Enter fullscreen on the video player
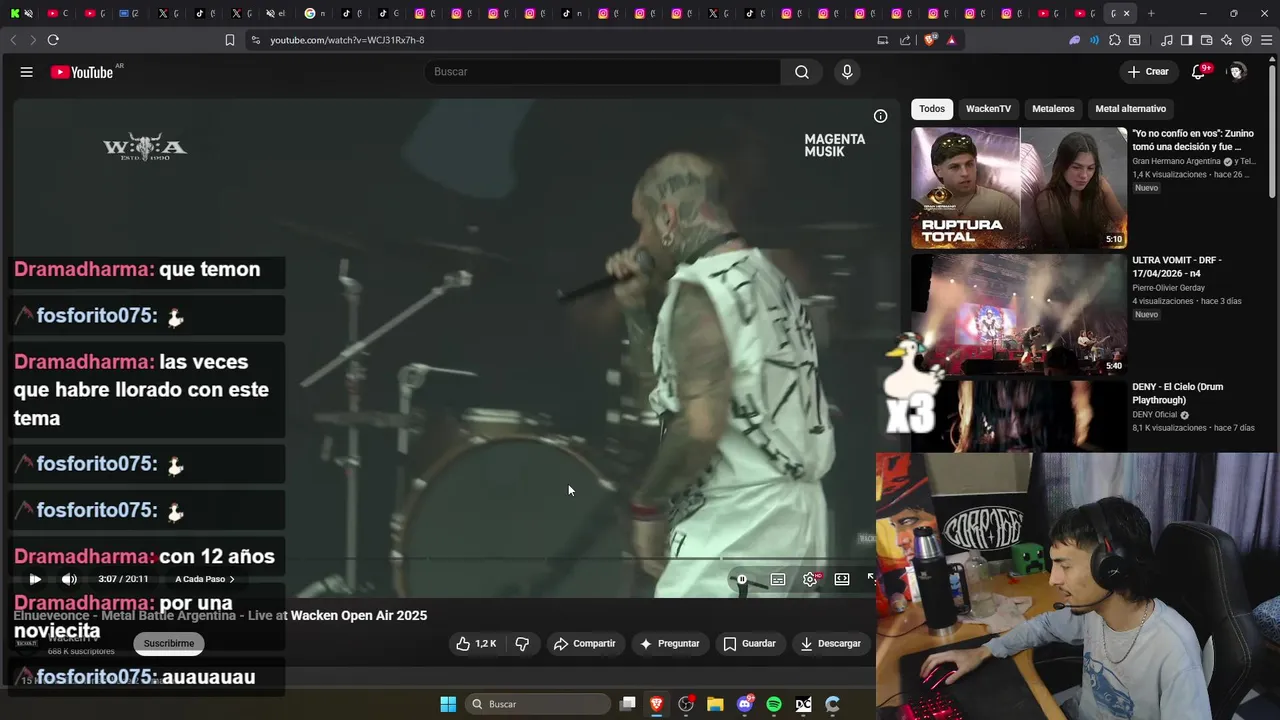Screen dimensions: 1280x720 tap(871, 579)
